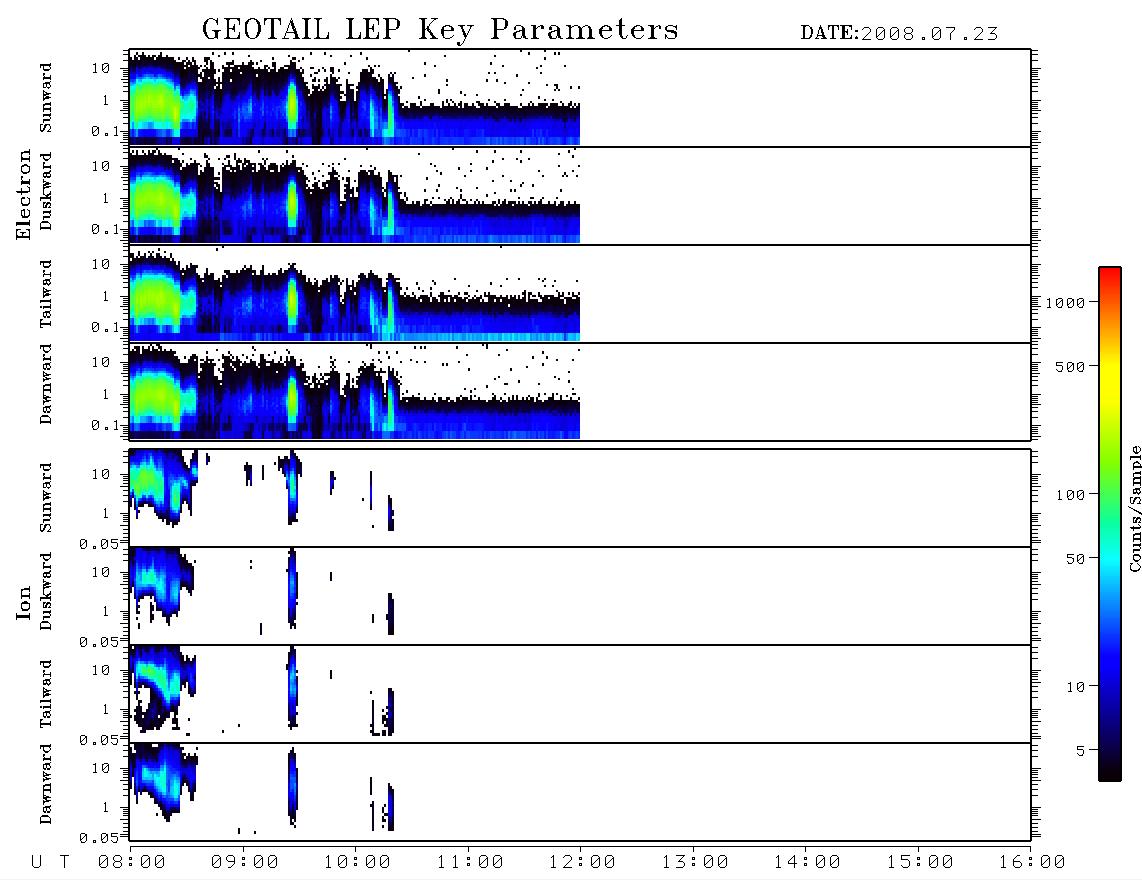
Task: Click the title 'GEOTAIL LEP Key Parameters'
Action: (440, 31)
